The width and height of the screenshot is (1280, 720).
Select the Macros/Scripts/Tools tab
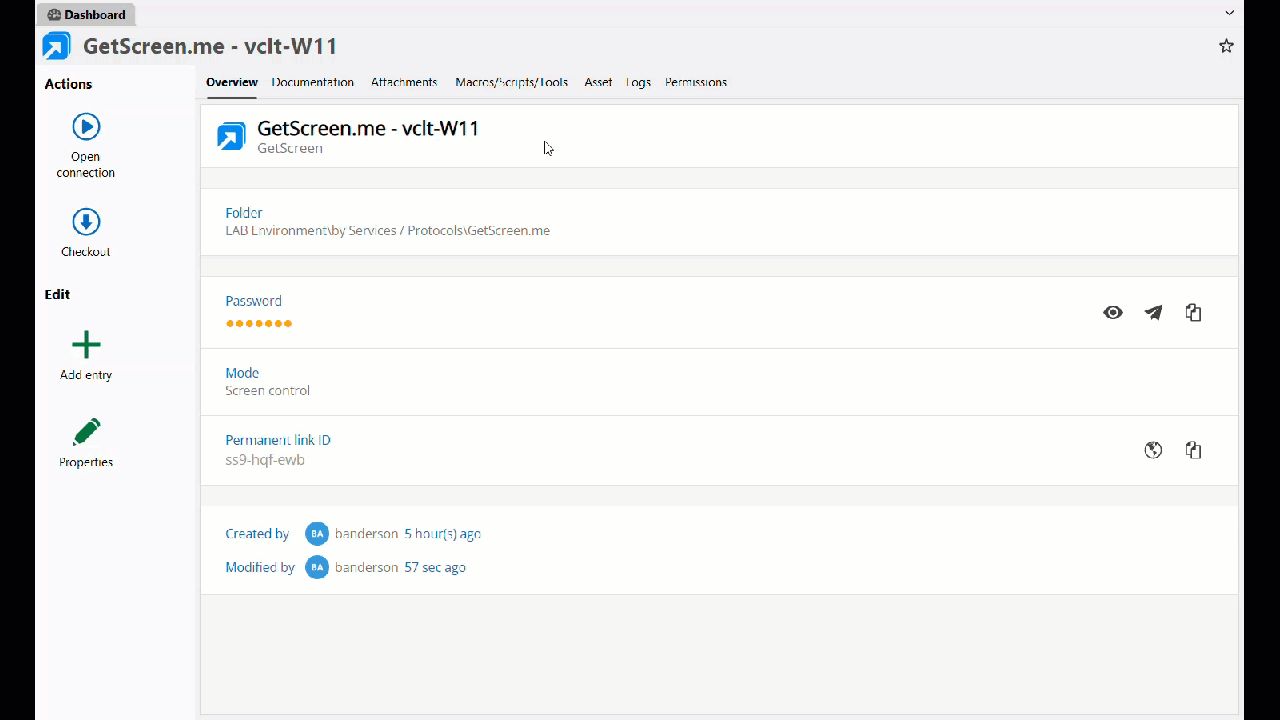click(x=511, y=82)
